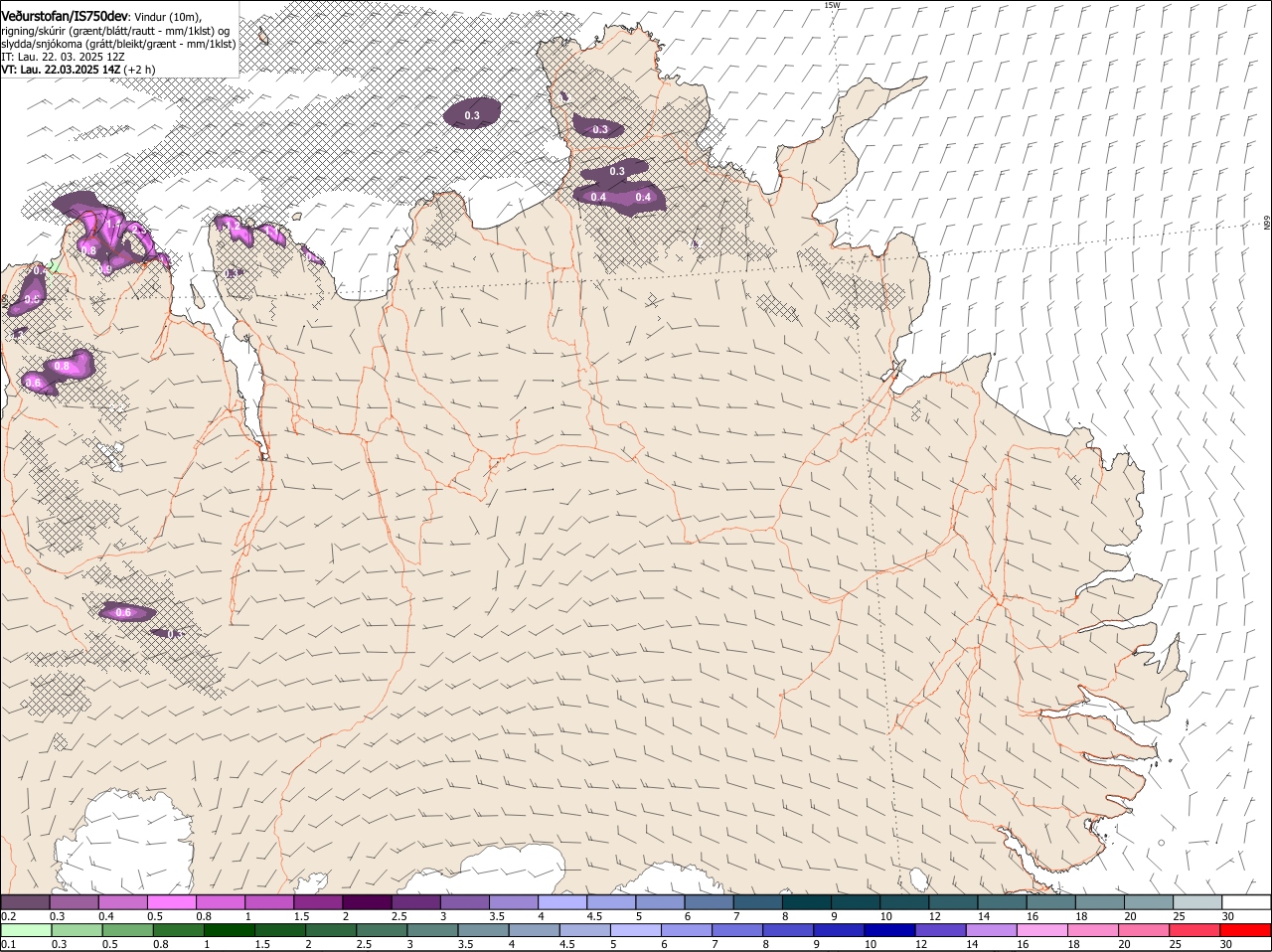Click the 1.2 snowfall value on the map
Image resolution: width=1272 pixels, height=952 pixels.
tap(233, 226)
